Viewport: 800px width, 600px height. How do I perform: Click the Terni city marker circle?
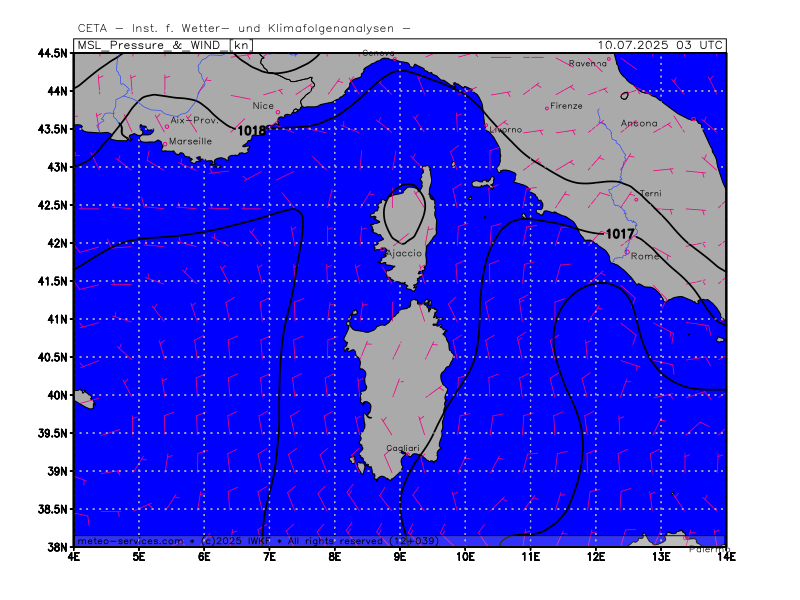[x=636, y=199]
